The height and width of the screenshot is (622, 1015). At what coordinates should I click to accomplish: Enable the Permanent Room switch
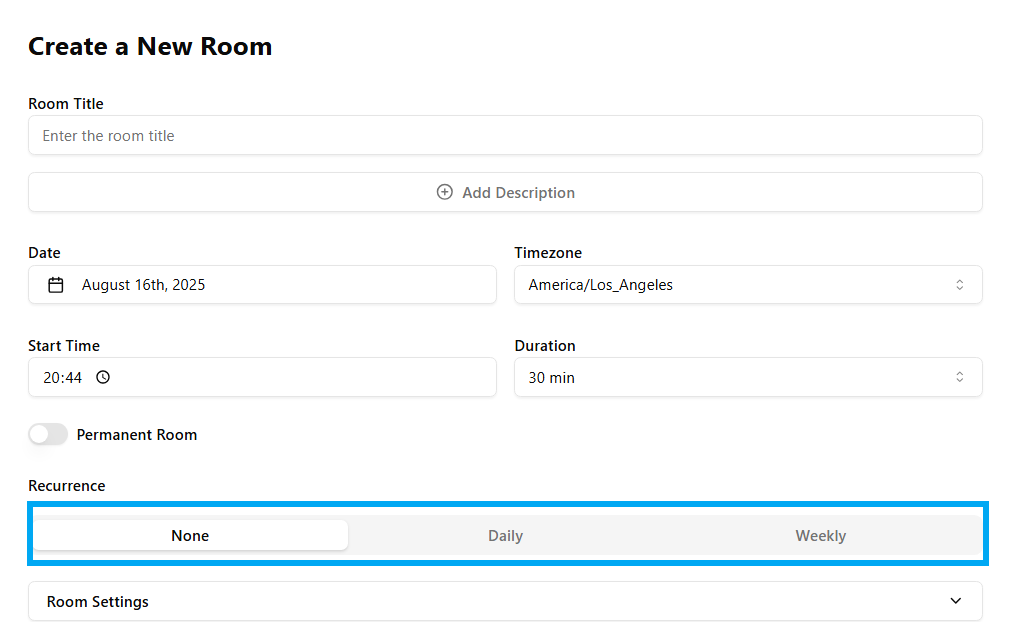coord(48,435)
